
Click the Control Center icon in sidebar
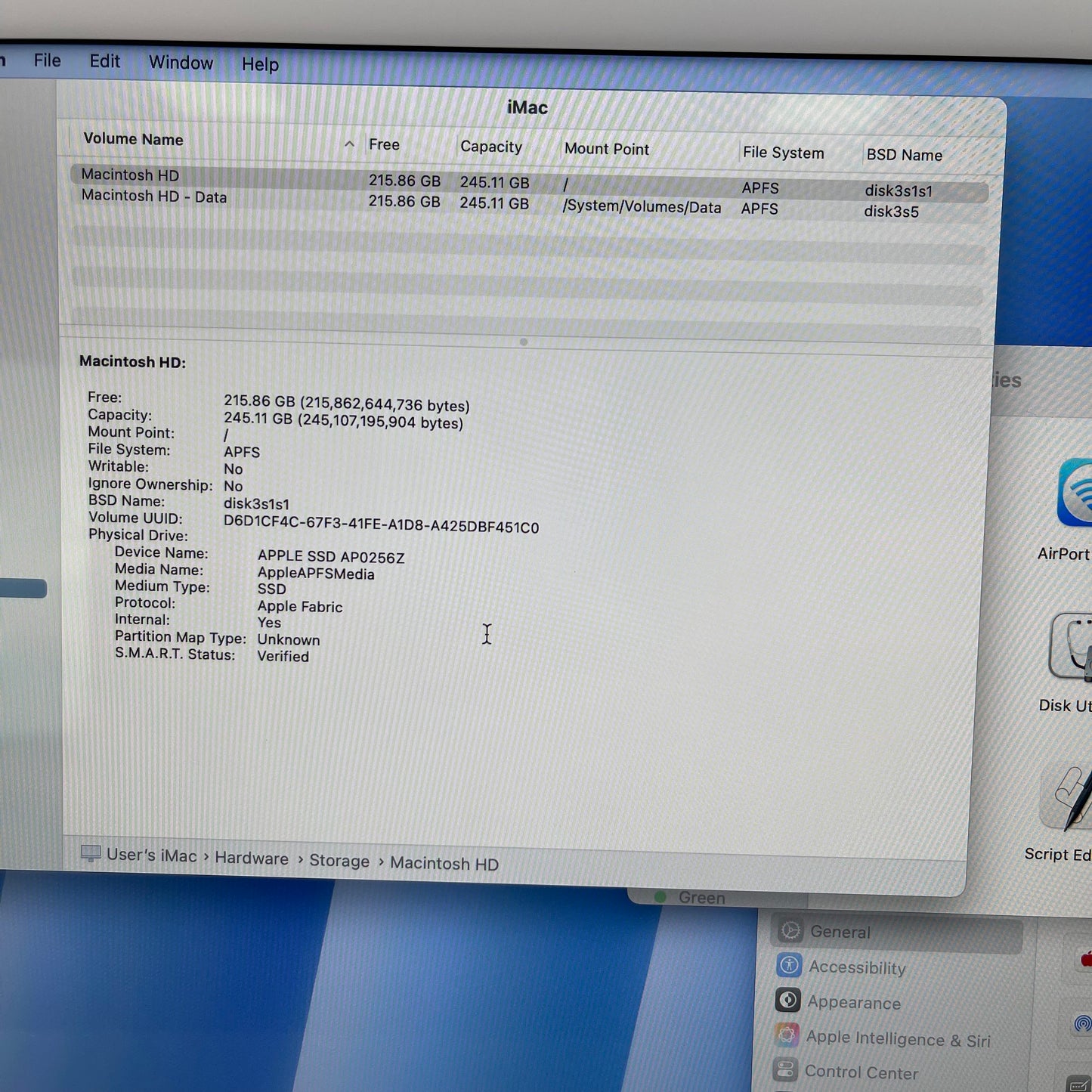[x=784, y=1069]
